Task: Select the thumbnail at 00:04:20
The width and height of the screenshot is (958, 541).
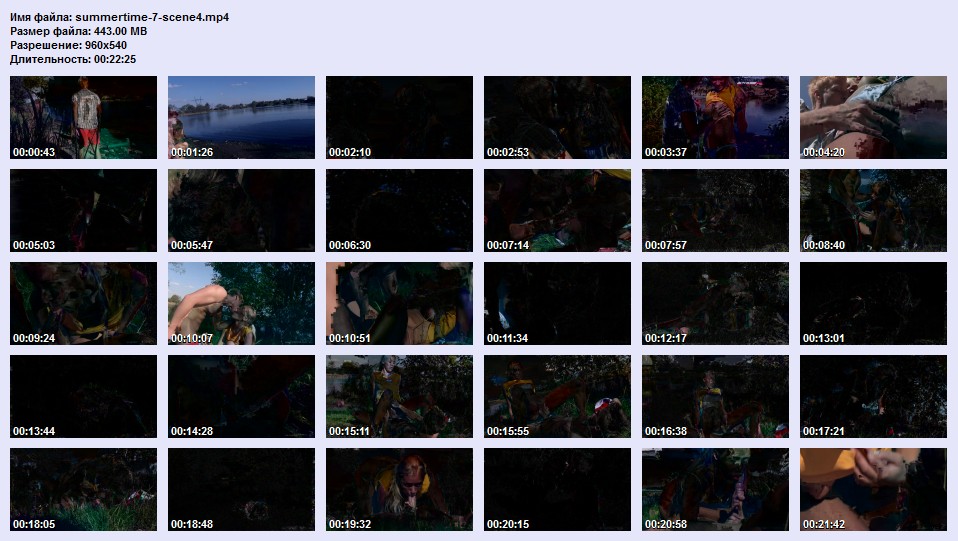Action: pos(873,117)
